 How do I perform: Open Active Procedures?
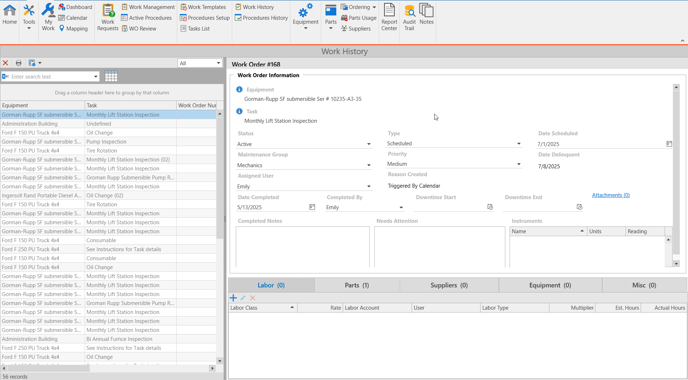click(x=147, y=18)
